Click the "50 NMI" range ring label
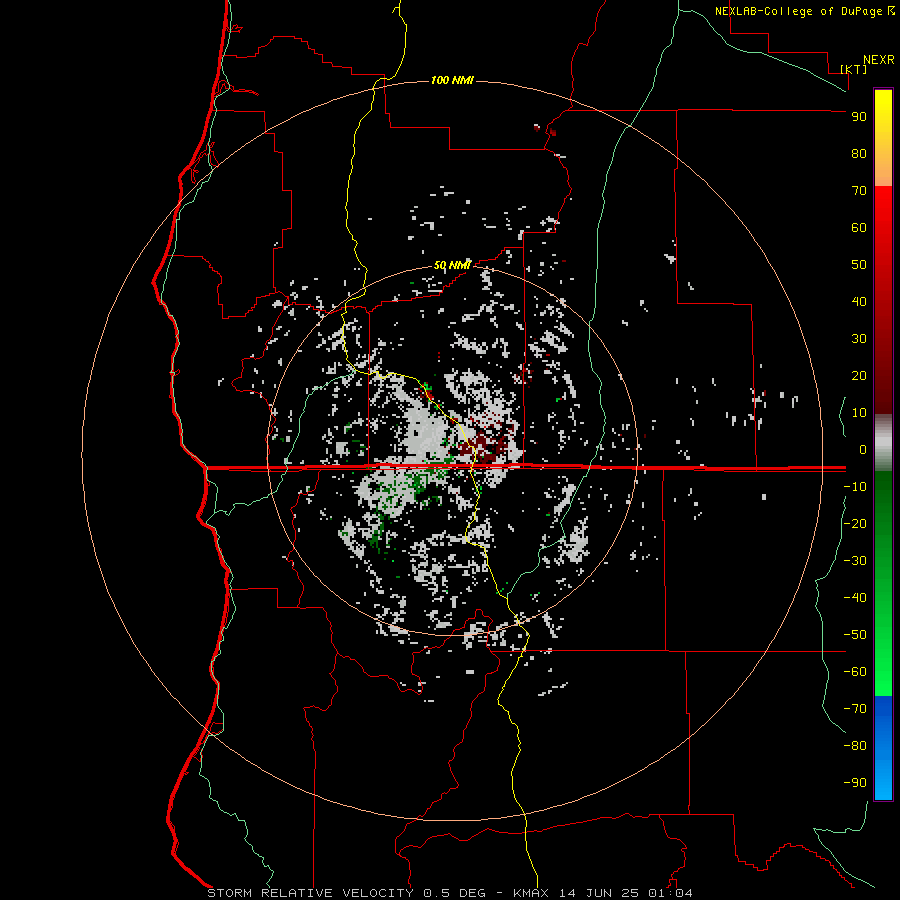The width and height of the screenshot is (900, 900). pos(452,265)
